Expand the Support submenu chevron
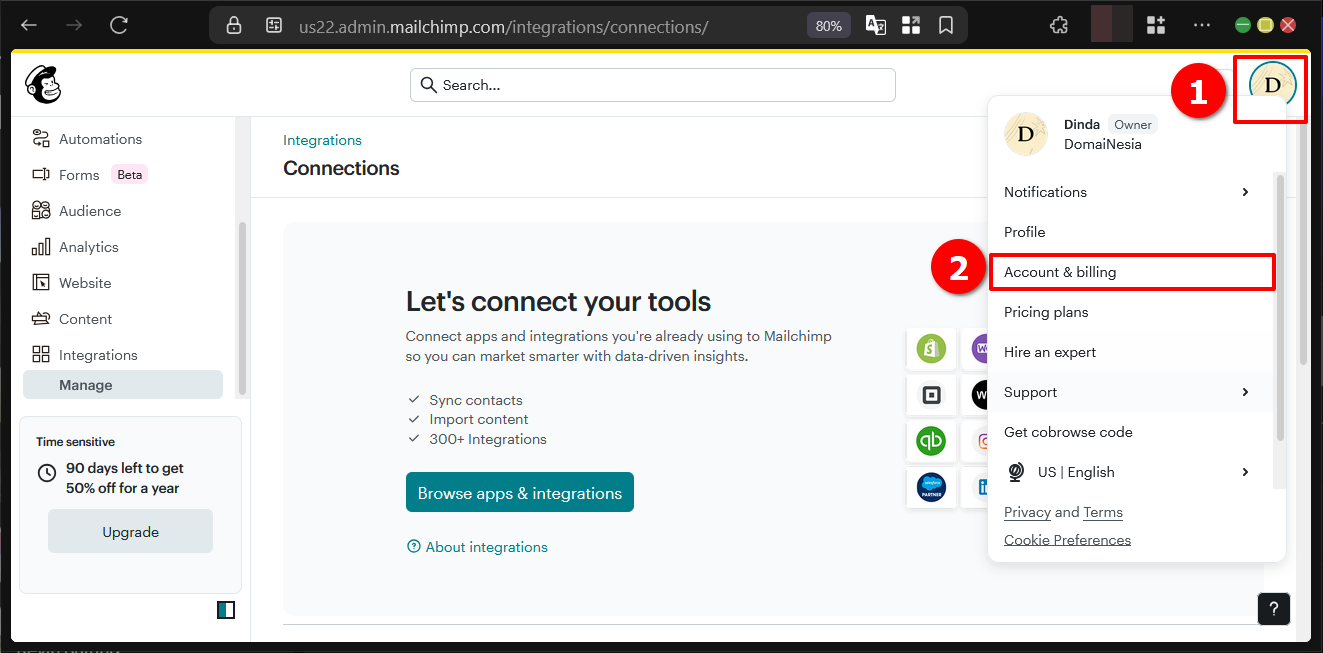The image size is (1323, 653). (x=1245, y=392)
